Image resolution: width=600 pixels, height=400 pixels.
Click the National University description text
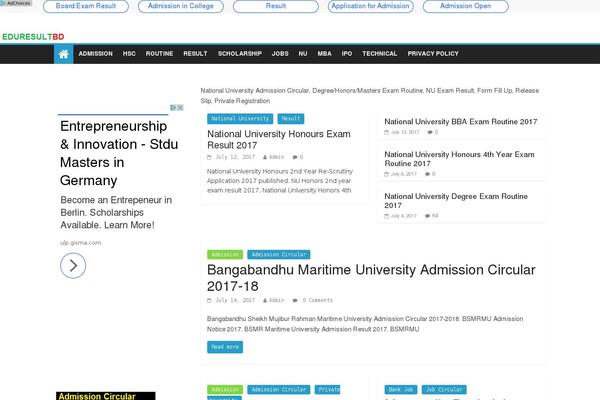tap(370, 96)
